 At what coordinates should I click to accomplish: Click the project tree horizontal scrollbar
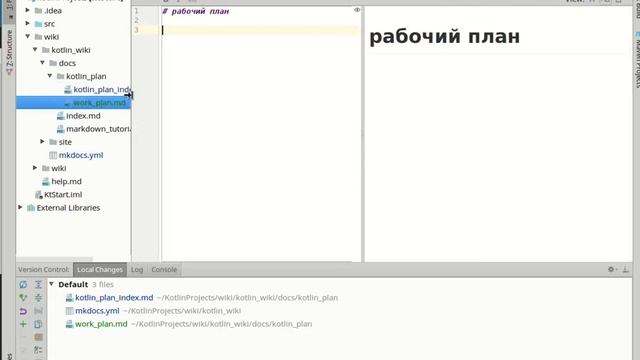(55, 259)
